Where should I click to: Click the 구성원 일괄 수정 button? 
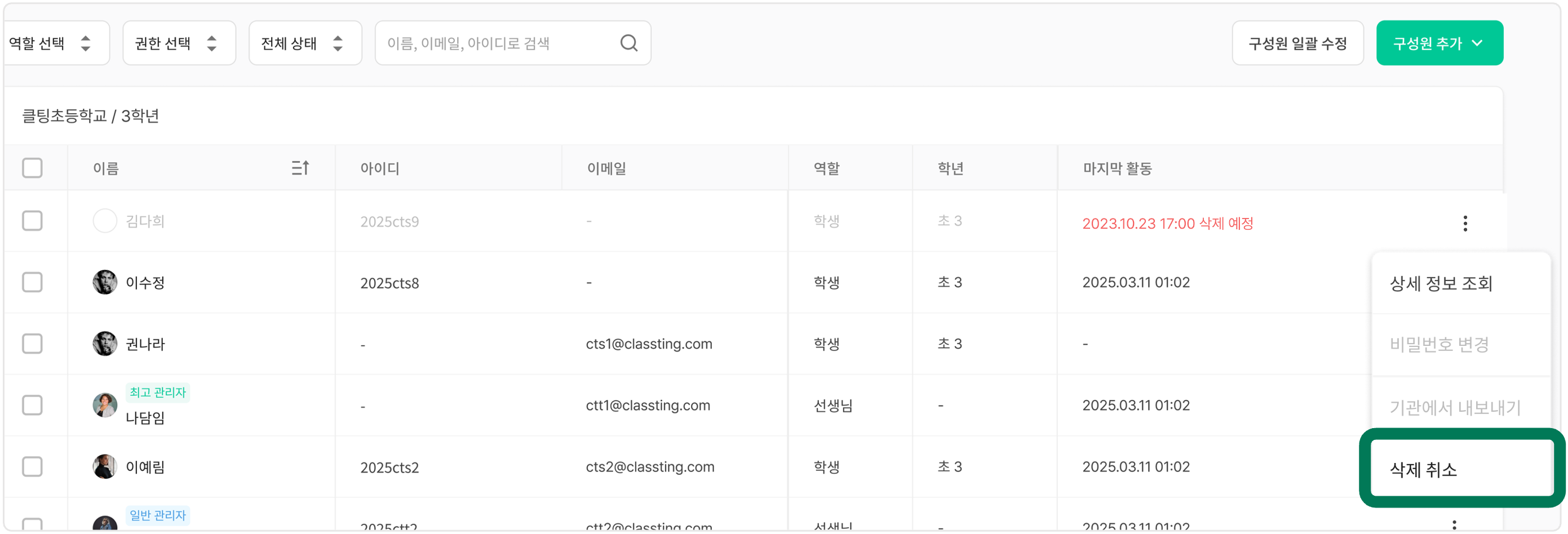point(1297,43)
